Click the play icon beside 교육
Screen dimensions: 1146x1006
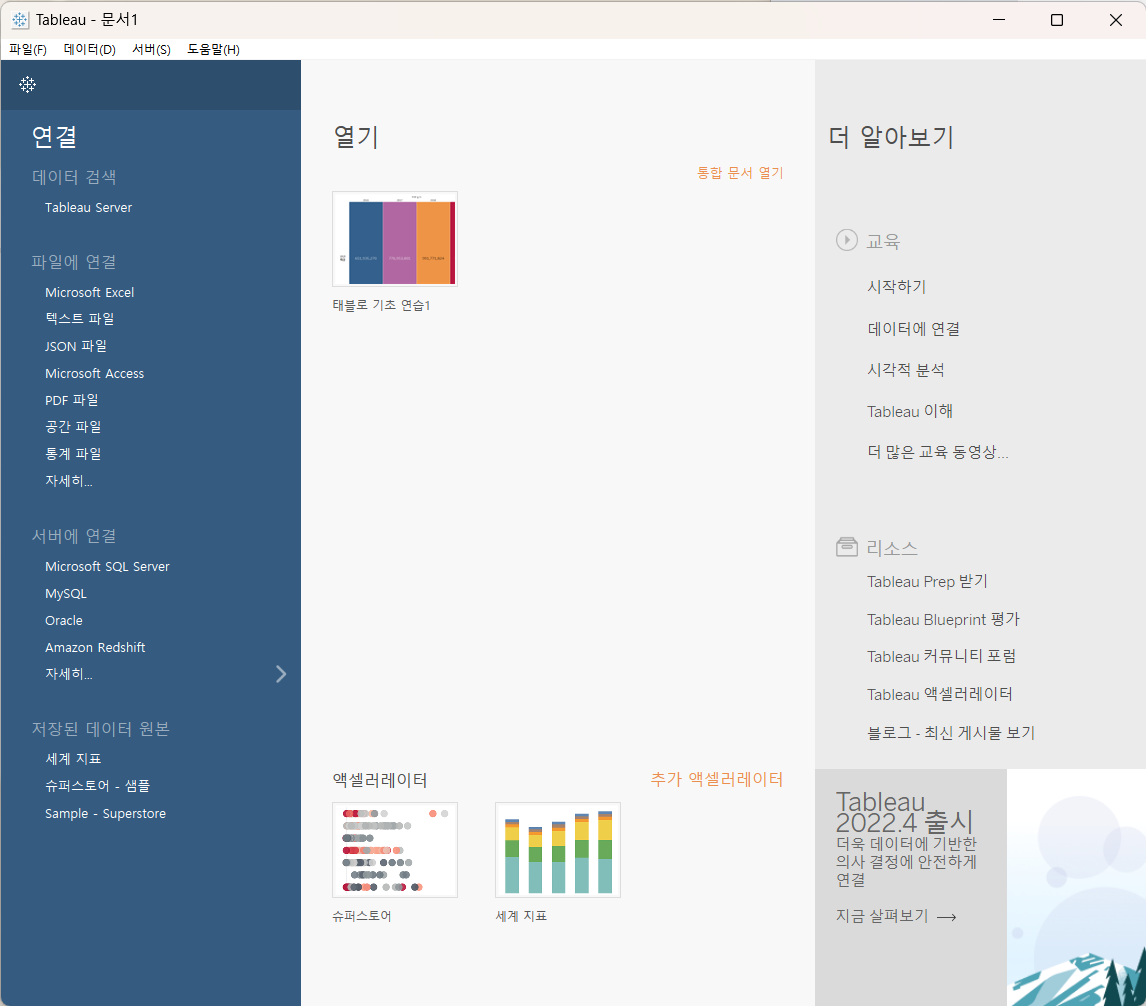(846, 240)
